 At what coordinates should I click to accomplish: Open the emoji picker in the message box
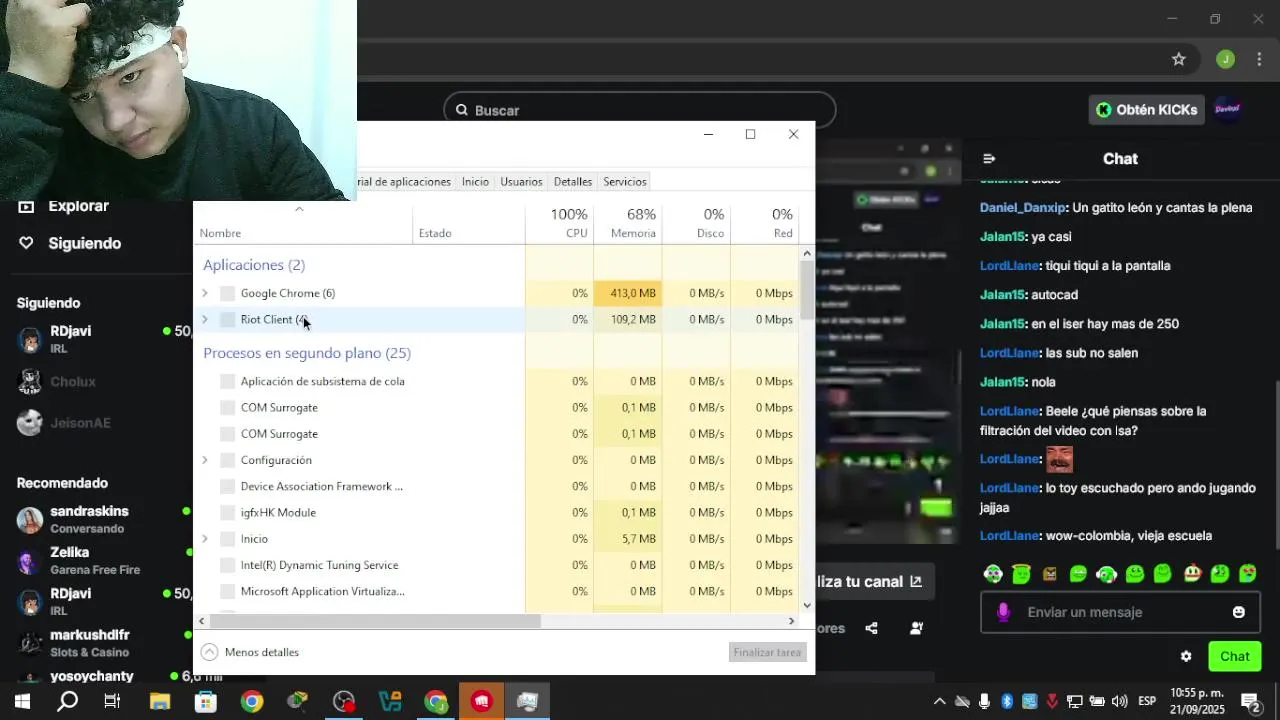[x=1239, y=612]
